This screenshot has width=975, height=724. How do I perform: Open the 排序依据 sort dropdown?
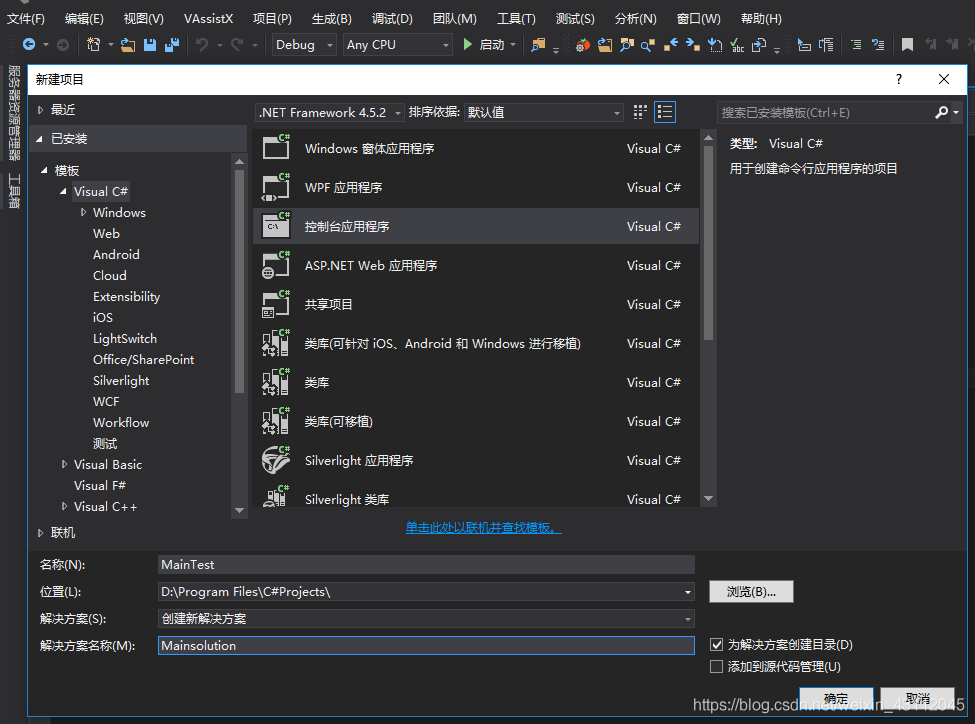(544, 113)
